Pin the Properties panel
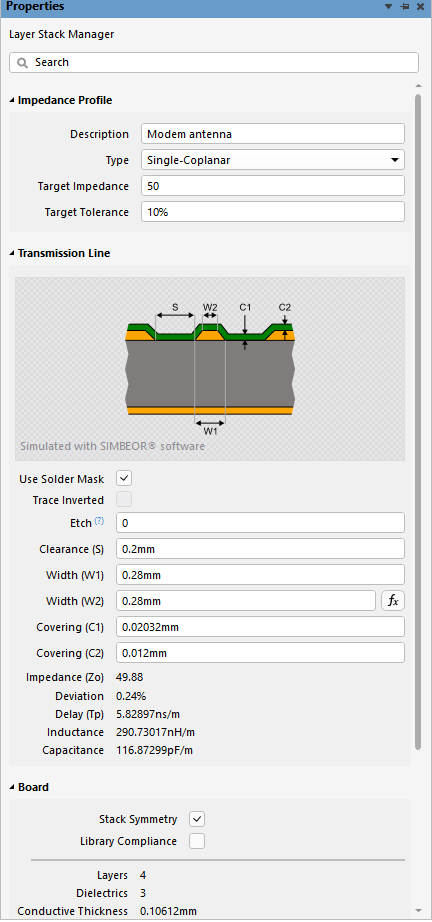This screenshot has height=922, width=432. point(404,6)
